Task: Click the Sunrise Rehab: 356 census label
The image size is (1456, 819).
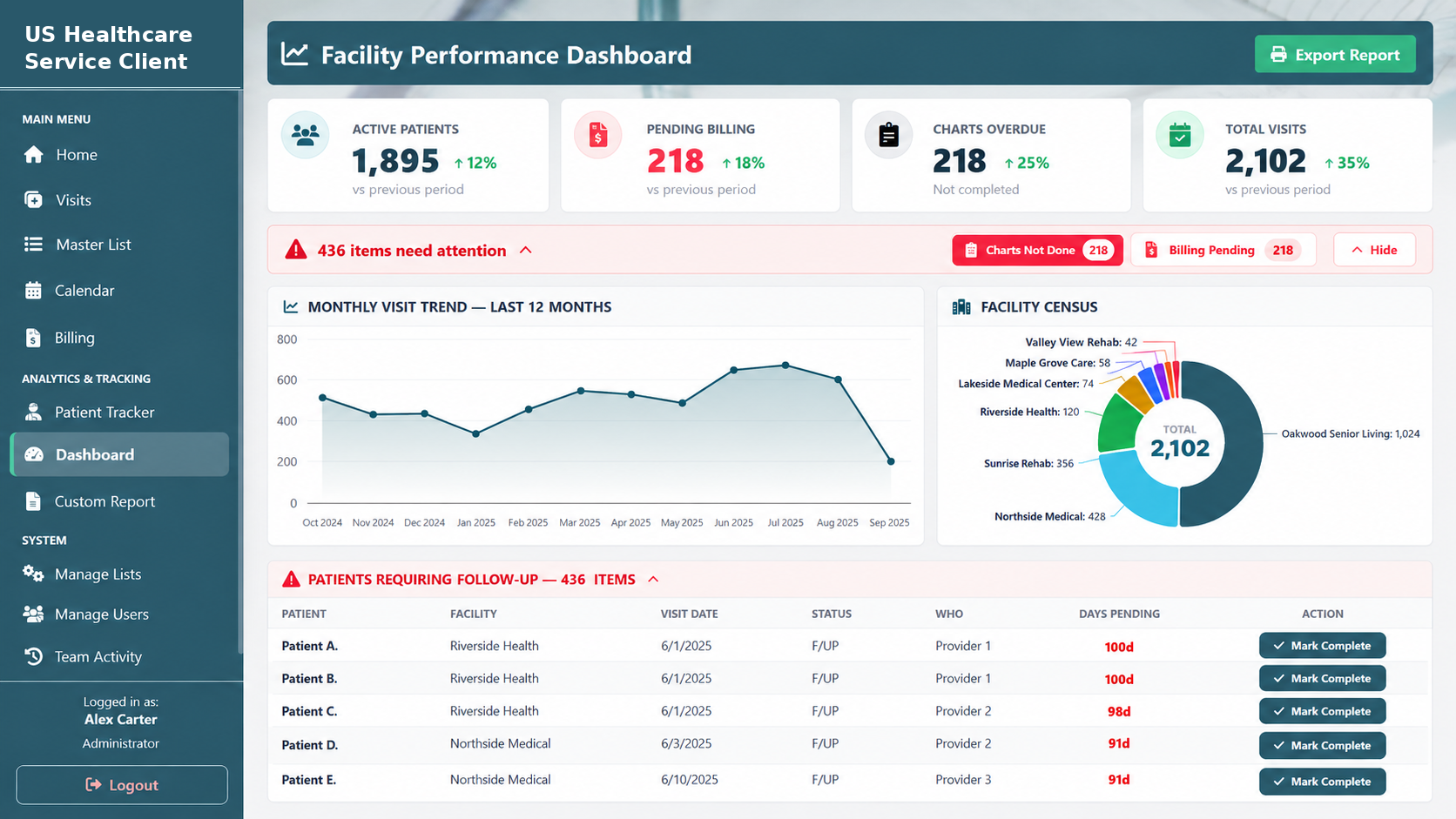Action: 1028,464
